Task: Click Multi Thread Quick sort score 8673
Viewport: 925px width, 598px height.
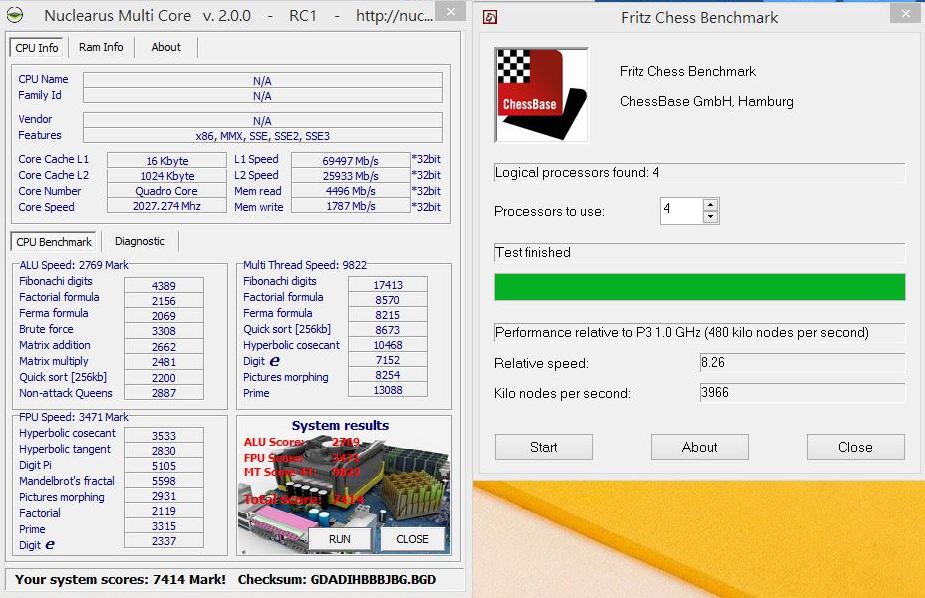Action: (x=388, y=330)
